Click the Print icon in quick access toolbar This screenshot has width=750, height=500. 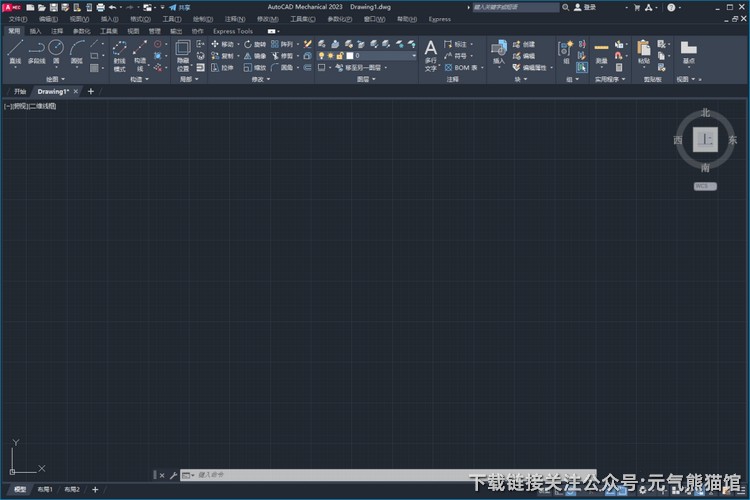100,7
